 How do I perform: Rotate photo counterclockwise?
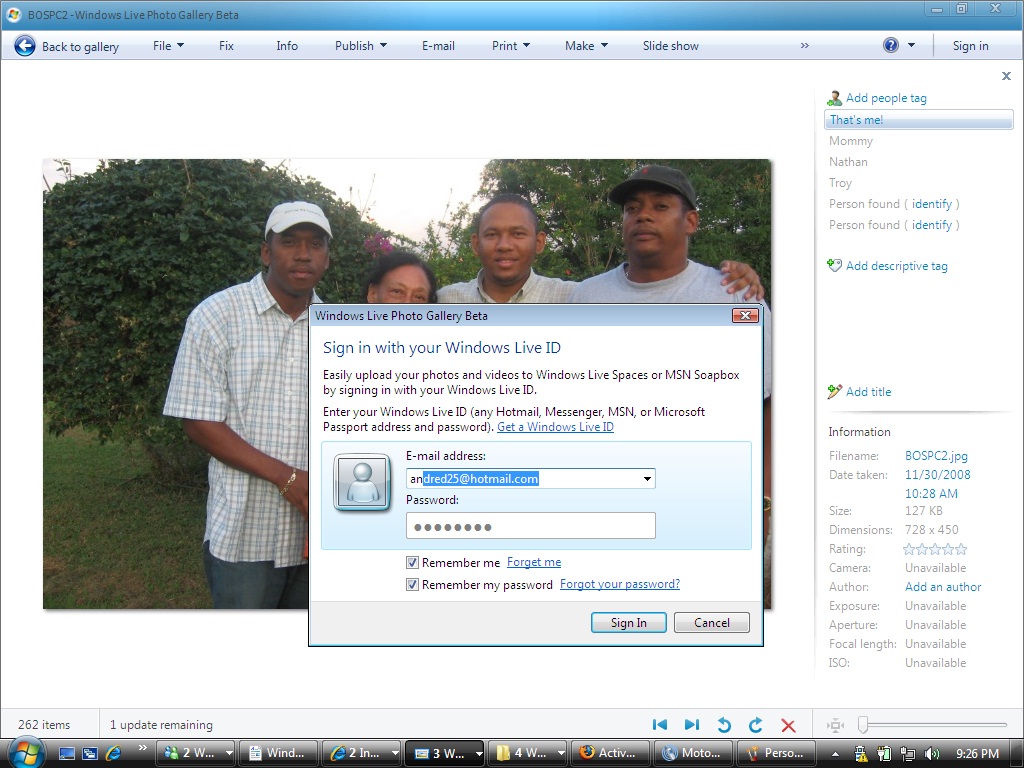[724, 724]
